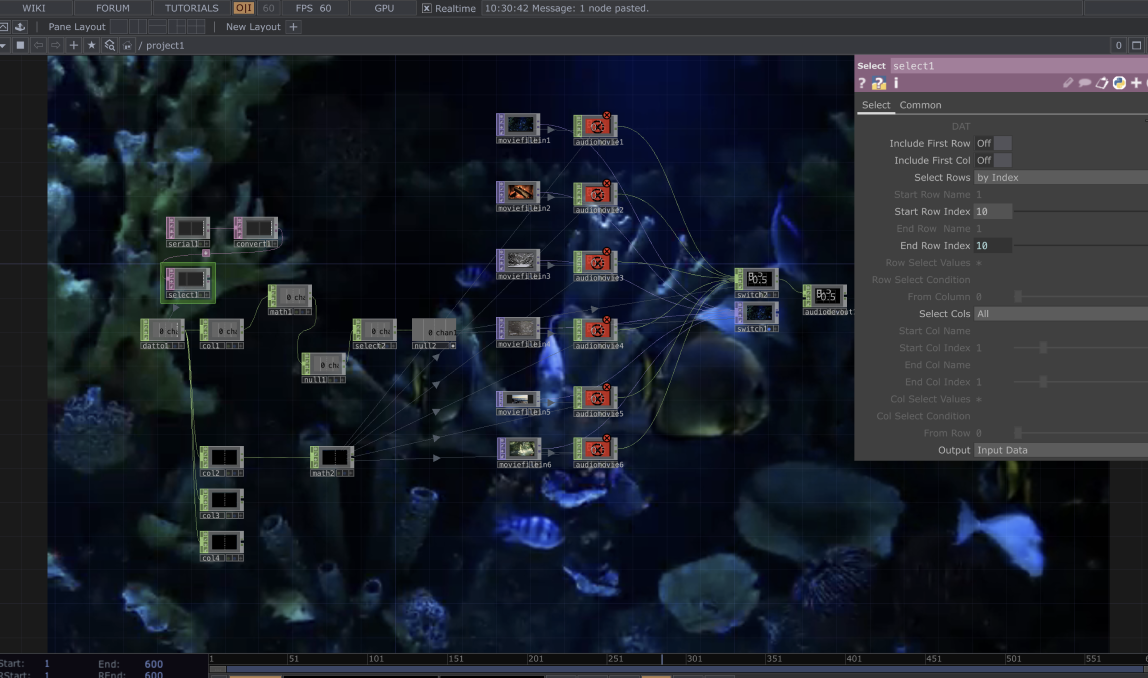Adjust the End Col Index slider
The height and width of the screenshot is (678, 1148).
1044,381
